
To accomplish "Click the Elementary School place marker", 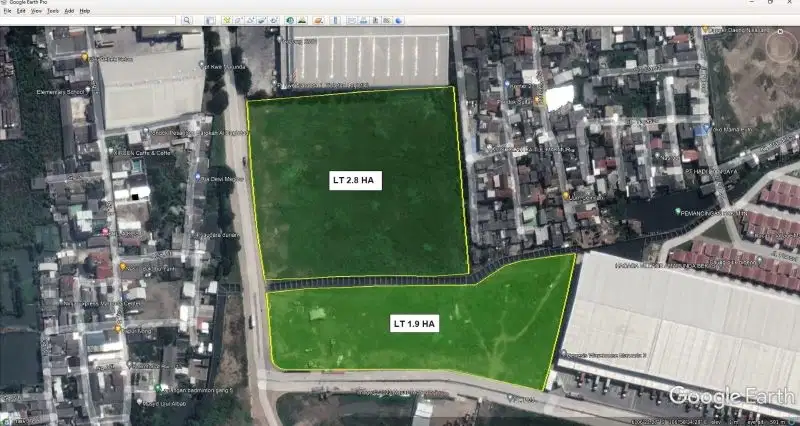I will coord(97,90).
